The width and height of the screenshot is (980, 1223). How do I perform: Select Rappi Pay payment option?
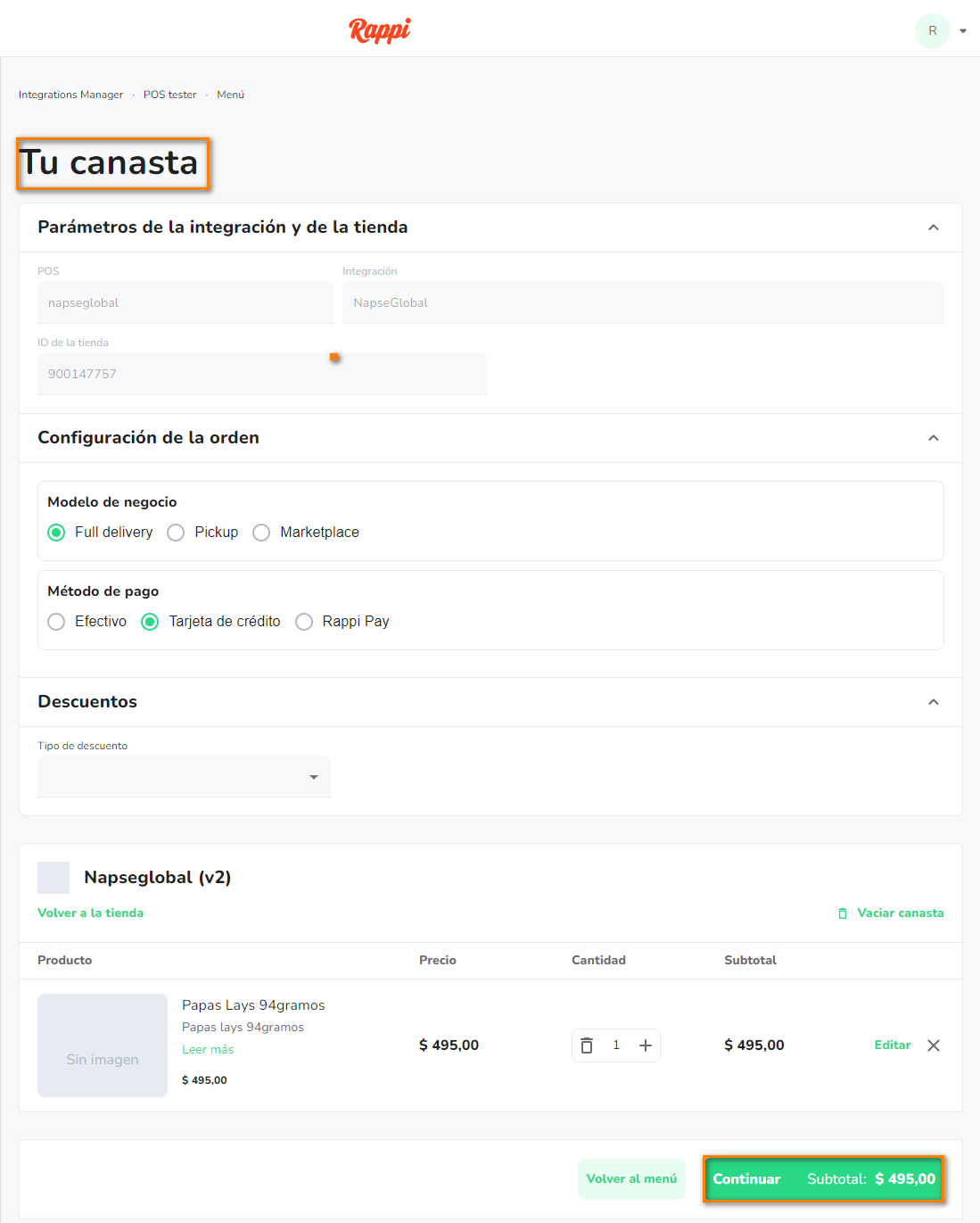coord(304,622)
